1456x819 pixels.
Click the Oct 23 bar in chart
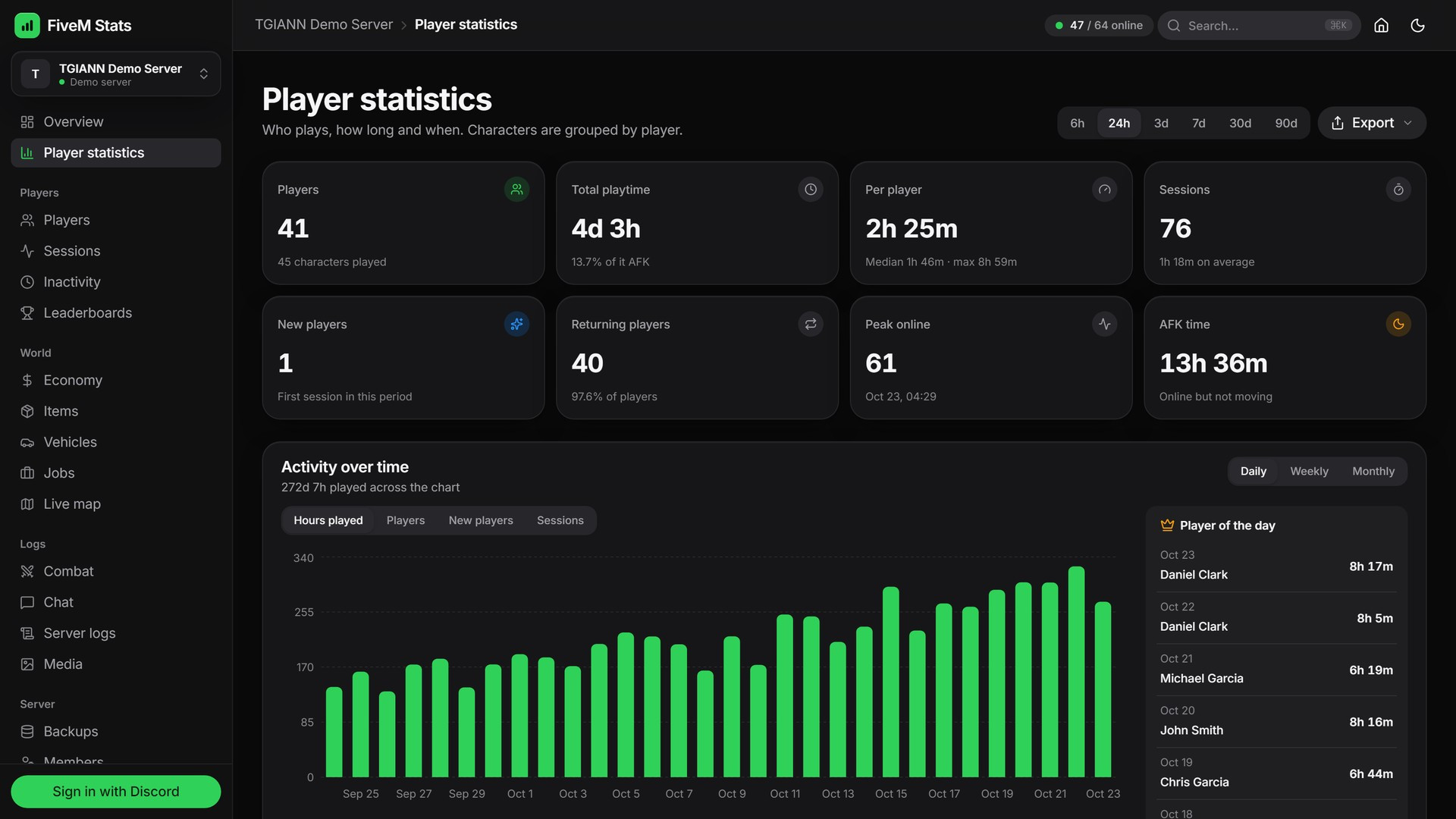click(x=1103, y=689)
